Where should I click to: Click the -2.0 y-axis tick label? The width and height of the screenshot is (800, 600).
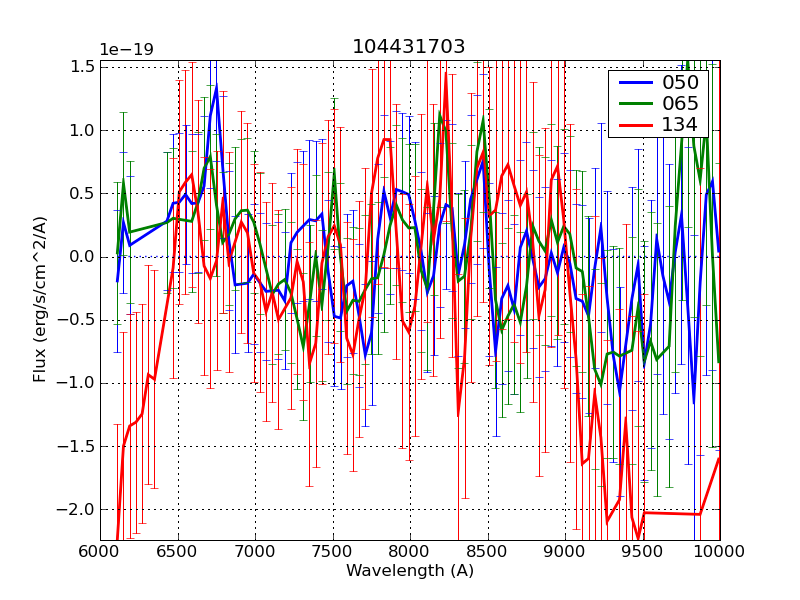tap(79, 510)
